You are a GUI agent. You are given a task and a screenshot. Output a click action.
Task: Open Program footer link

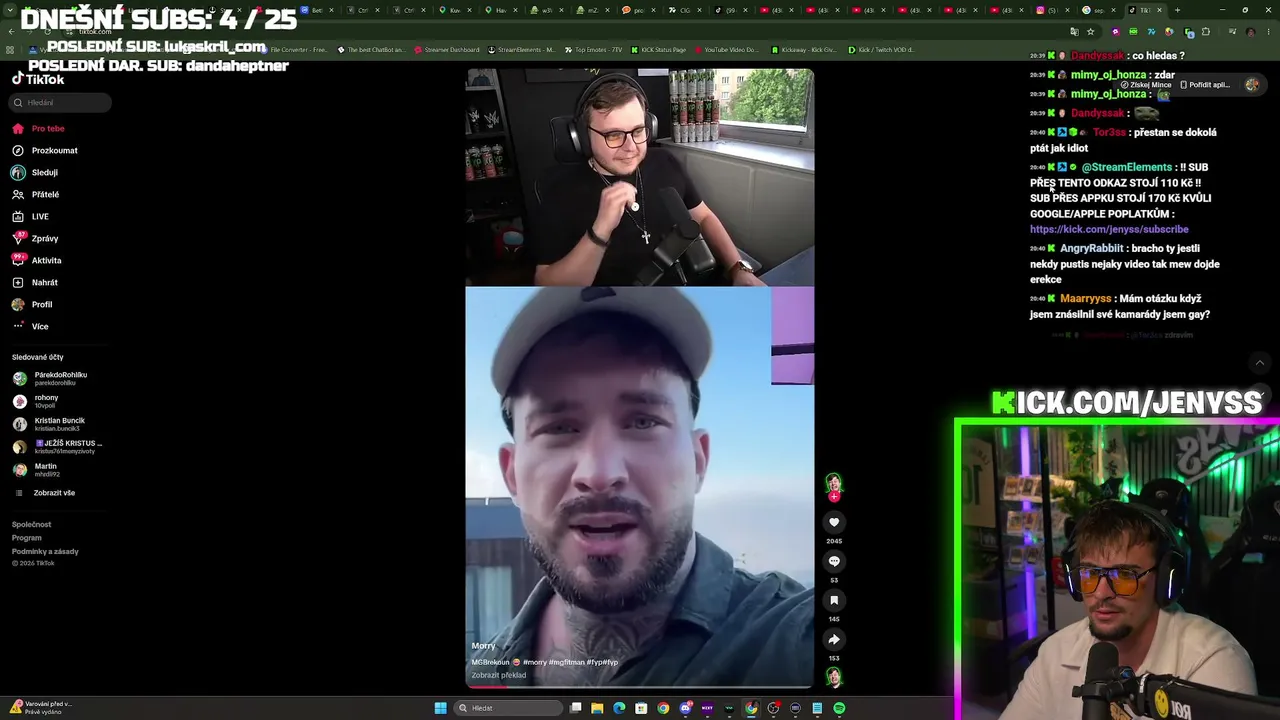27,538
